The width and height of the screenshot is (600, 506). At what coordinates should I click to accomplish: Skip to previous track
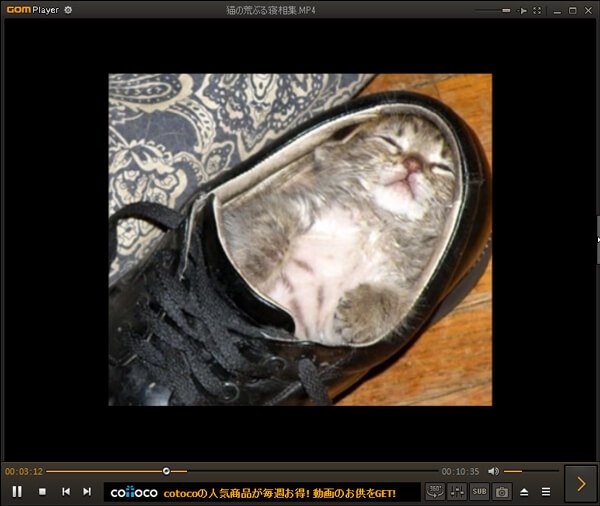coord(66,491)
